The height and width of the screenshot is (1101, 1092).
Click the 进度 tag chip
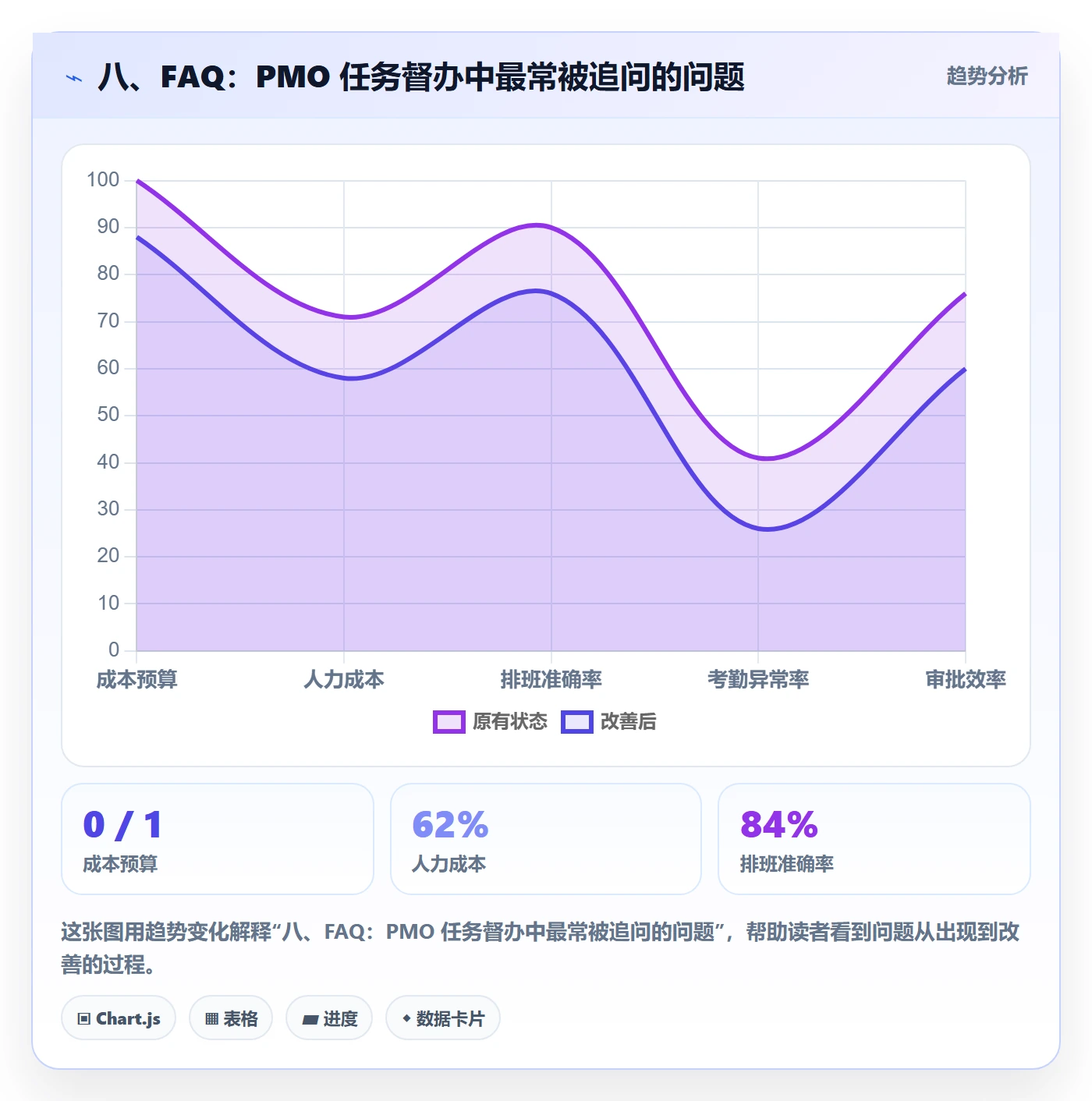click(329, 1018)
